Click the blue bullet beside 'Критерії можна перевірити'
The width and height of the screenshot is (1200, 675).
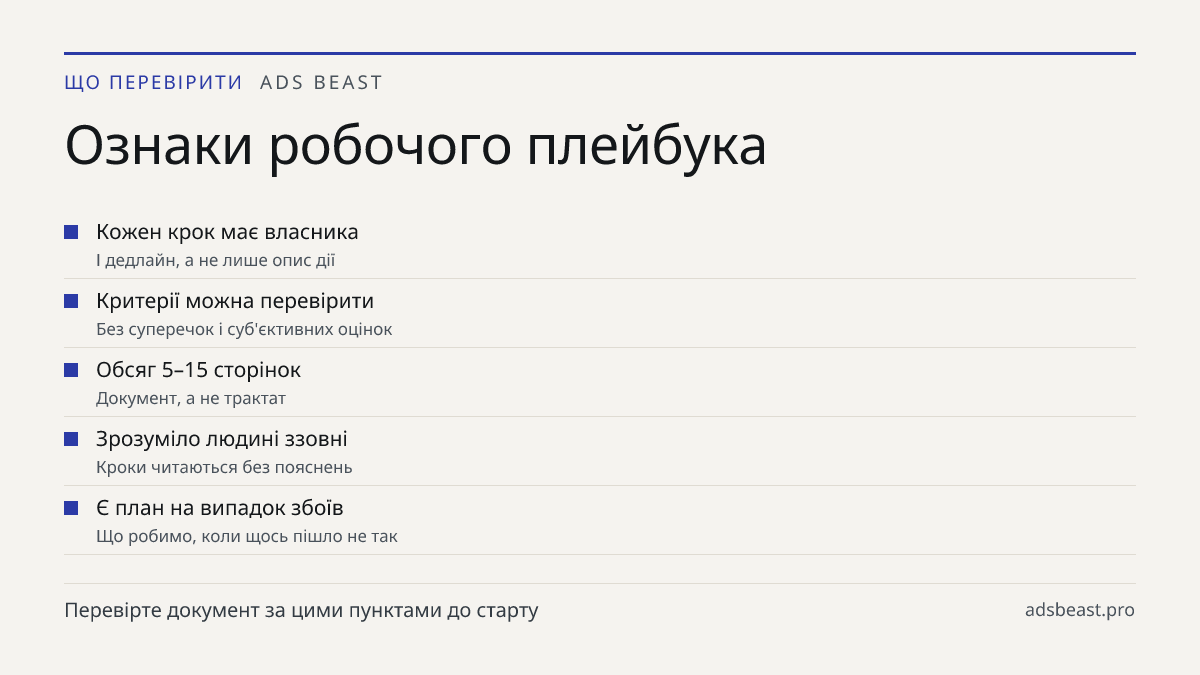point(71,301)
